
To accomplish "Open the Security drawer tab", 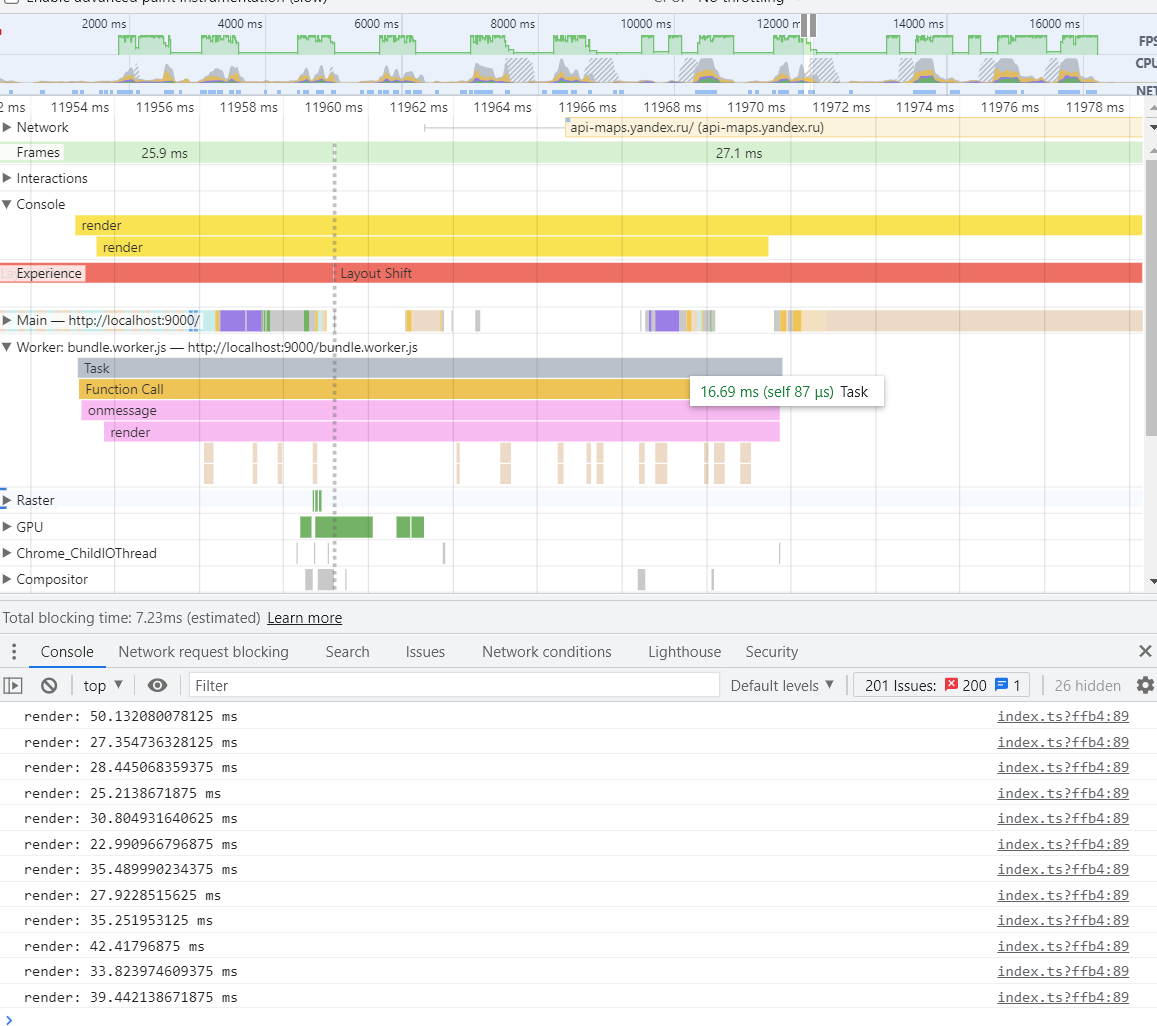I will (x=772, y=652).
